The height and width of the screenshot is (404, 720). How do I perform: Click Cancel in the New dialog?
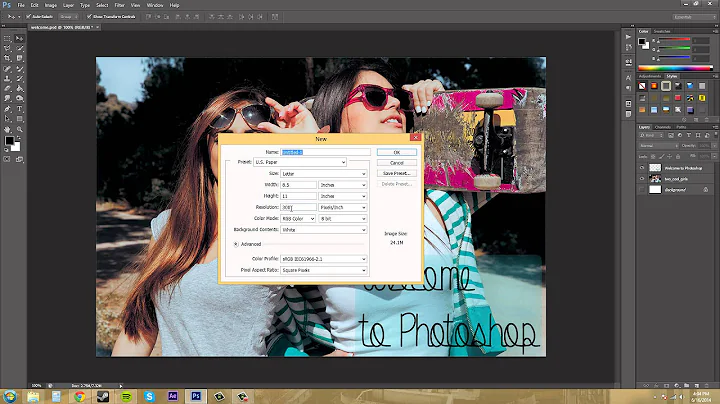(x=397, y=163)
